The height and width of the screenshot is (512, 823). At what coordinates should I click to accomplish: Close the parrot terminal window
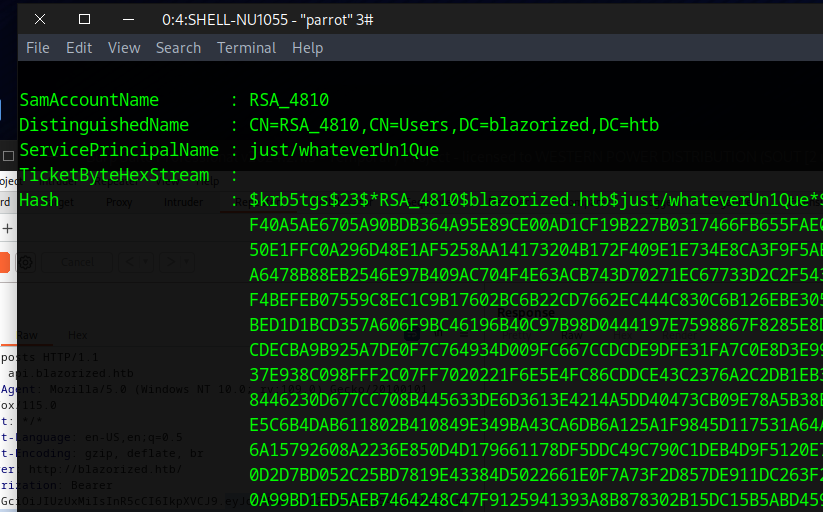pos(39,19)
